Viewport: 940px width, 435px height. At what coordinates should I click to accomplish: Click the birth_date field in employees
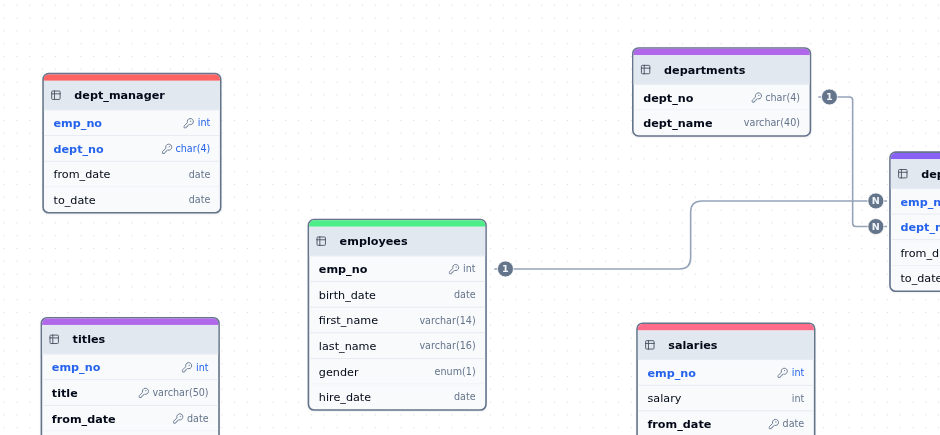coord(397,295)
